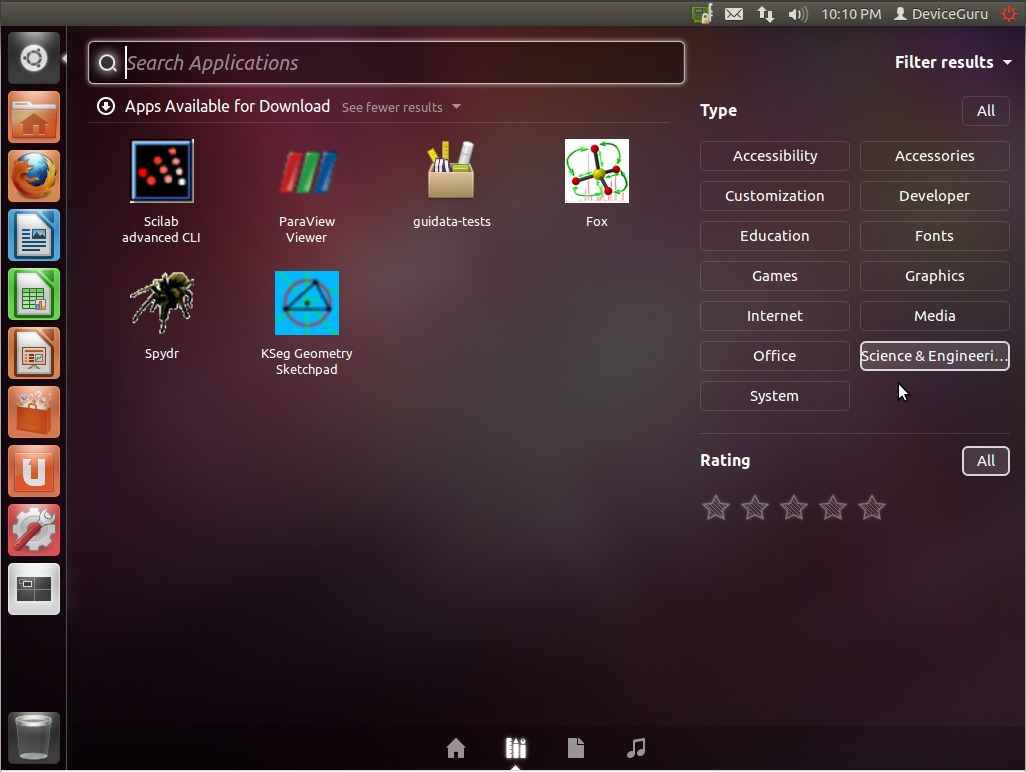Toggle the Internet type filter
This screenshot has width=1026, height=772.
[775, 316]
